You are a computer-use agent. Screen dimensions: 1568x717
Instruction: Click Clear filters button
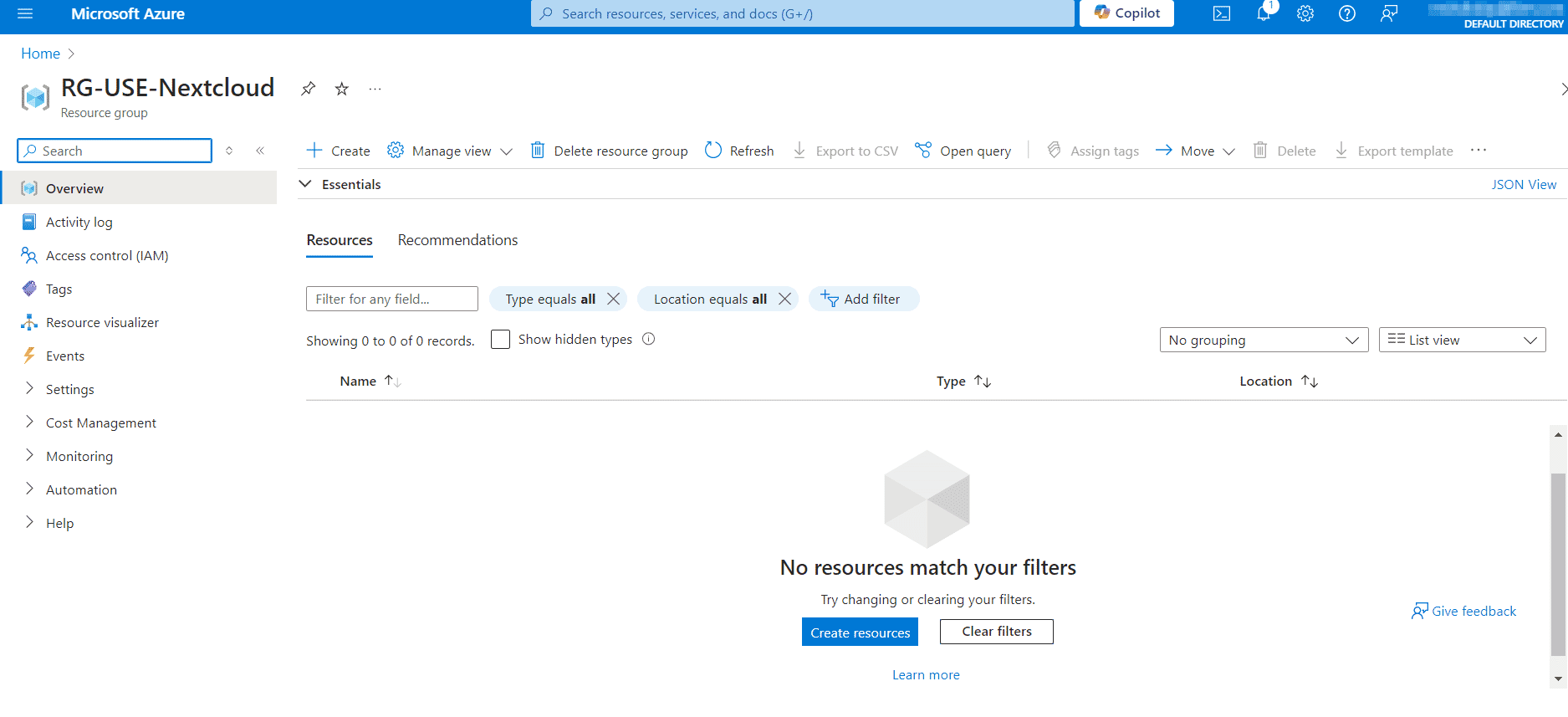(997, 632)
